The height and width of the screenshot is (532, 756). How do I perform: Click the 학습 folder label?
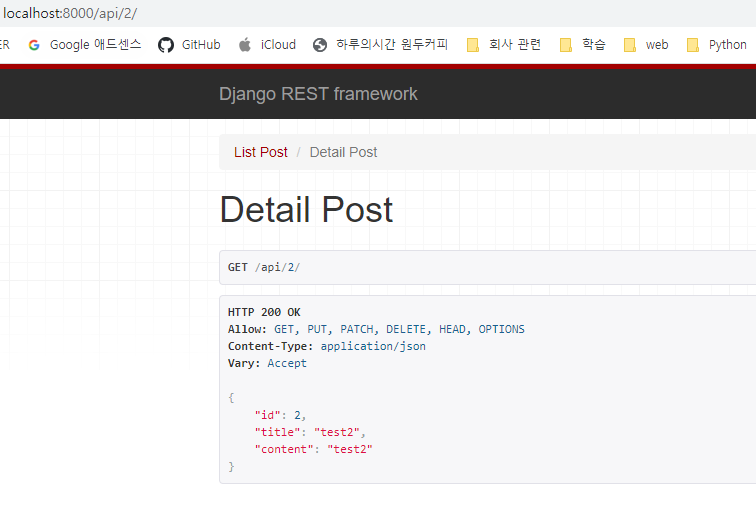click(594, 44)
